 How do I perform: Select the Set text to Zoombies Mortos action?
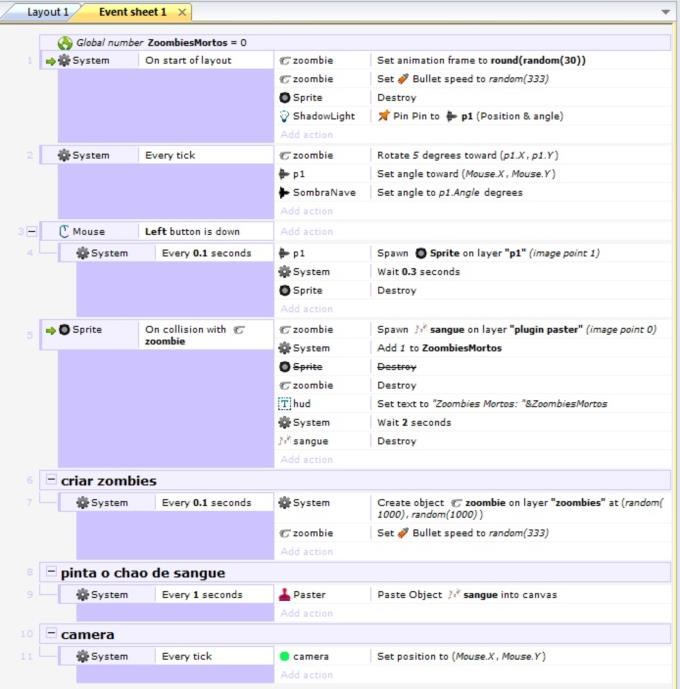coord(492,403)
